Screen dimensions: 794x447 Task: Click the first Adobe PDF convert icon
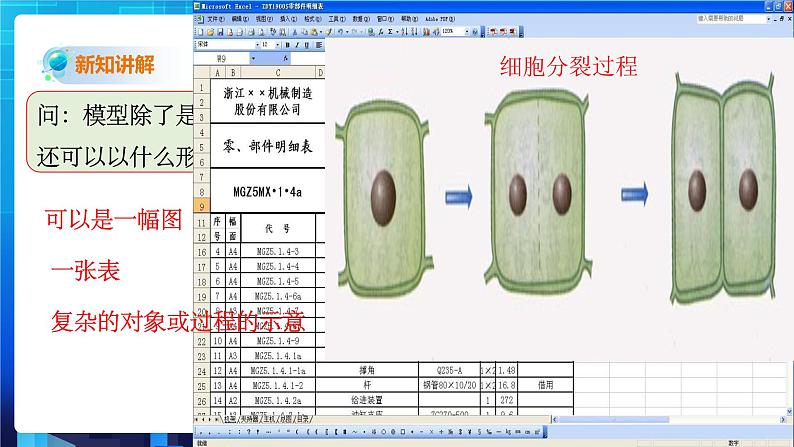493,32
